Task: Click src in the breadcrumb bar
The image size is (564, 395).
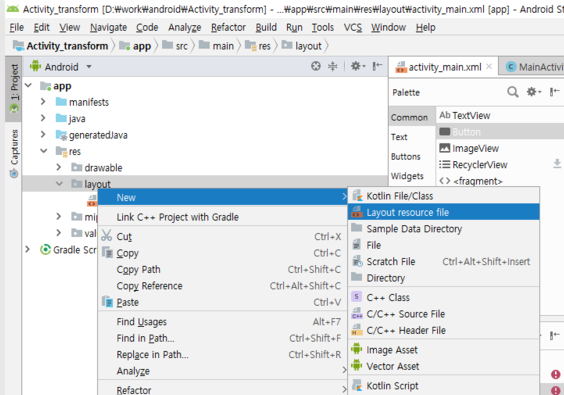Action: click(x=175, y=46)
